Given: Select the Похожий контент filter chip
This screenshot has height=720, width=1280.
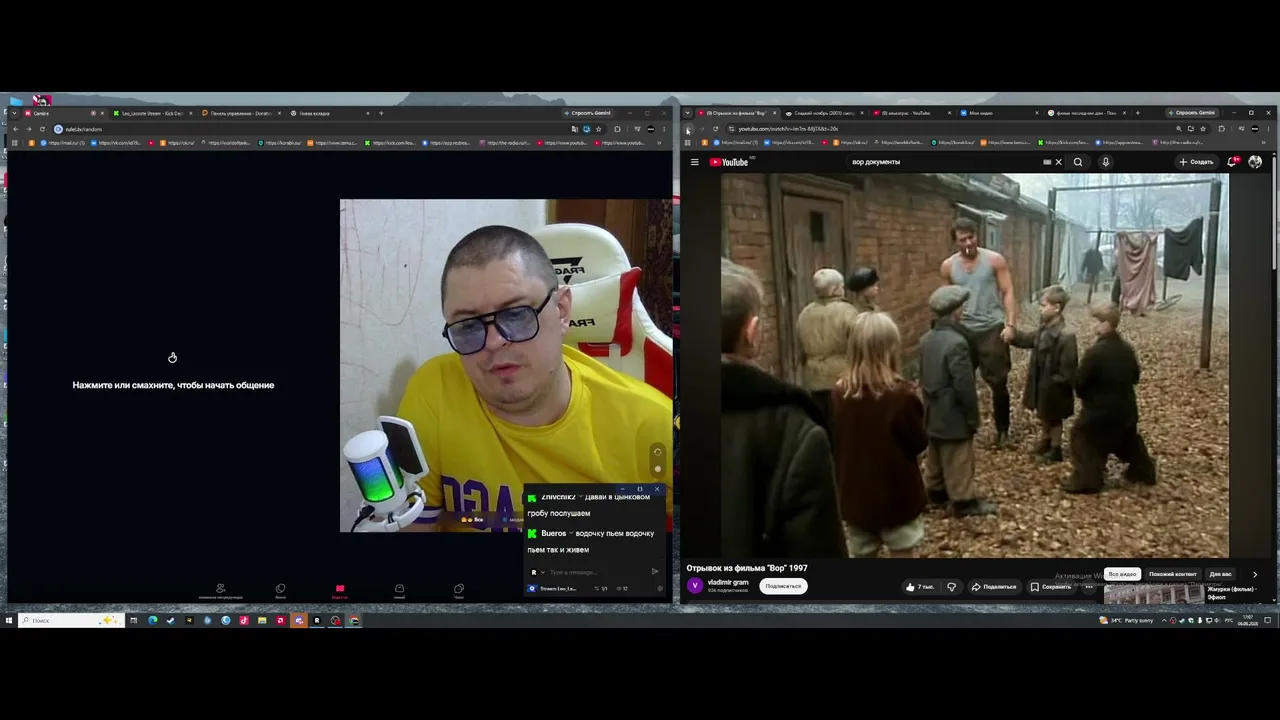Looking at the screenshot, I should click(x=1173, y=574).
